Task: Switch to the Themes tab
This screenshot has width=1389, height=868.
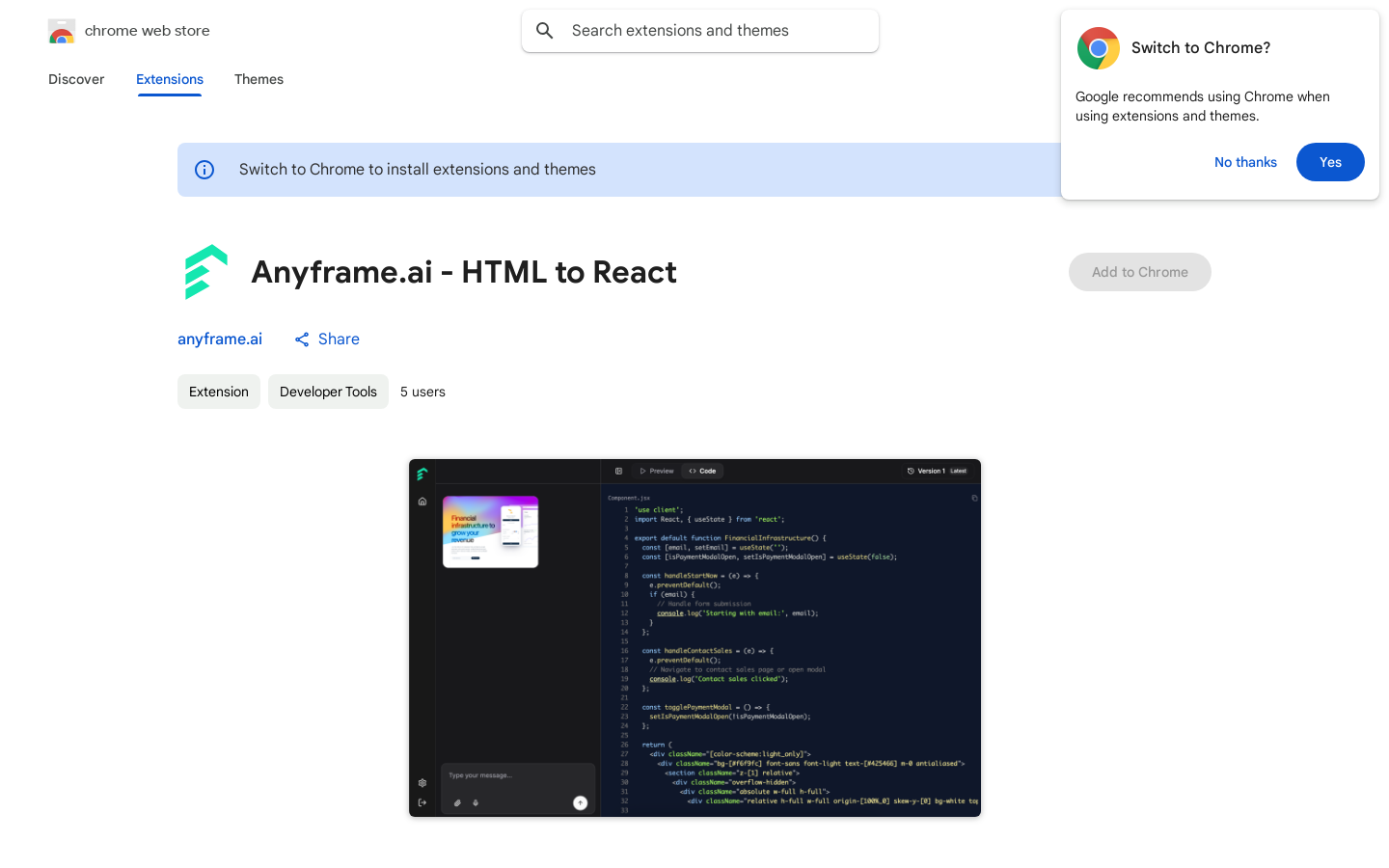Action: pyautogui.click(x=259, y=79)
